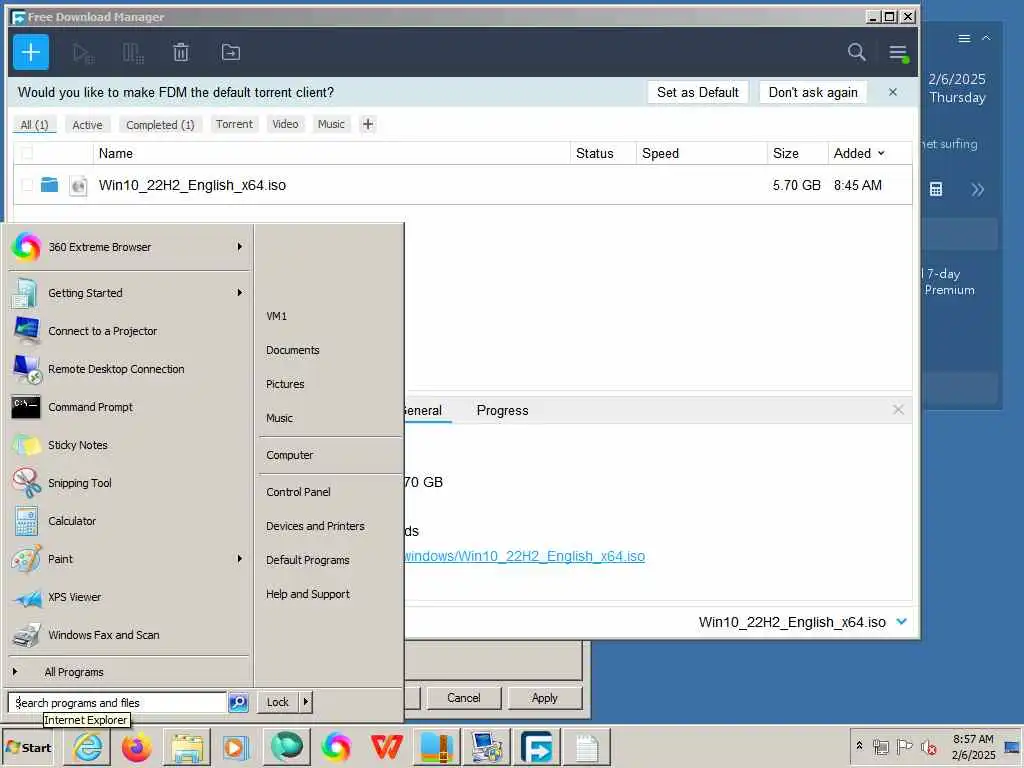Open WPS Office on the taskbar
Viewport: 1024px width, 768px height.
386,747
